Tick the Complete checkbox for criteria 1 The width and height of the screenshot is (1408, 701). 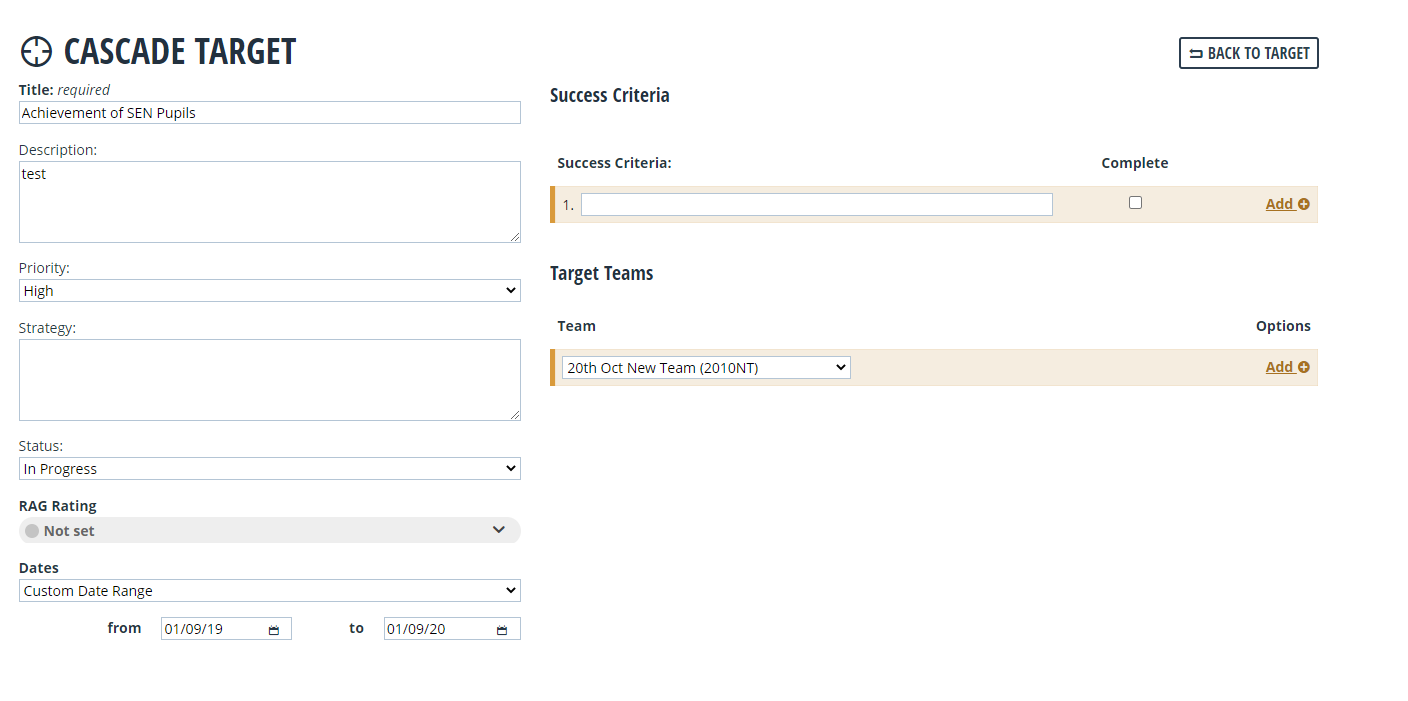coord(1135,203)
